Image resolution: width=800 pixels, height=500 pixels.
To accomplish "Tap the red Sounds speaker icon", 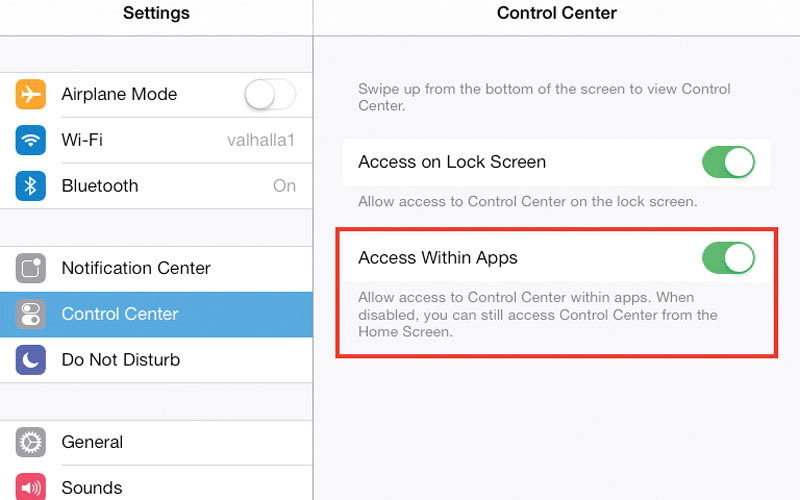I will (31, 487).
